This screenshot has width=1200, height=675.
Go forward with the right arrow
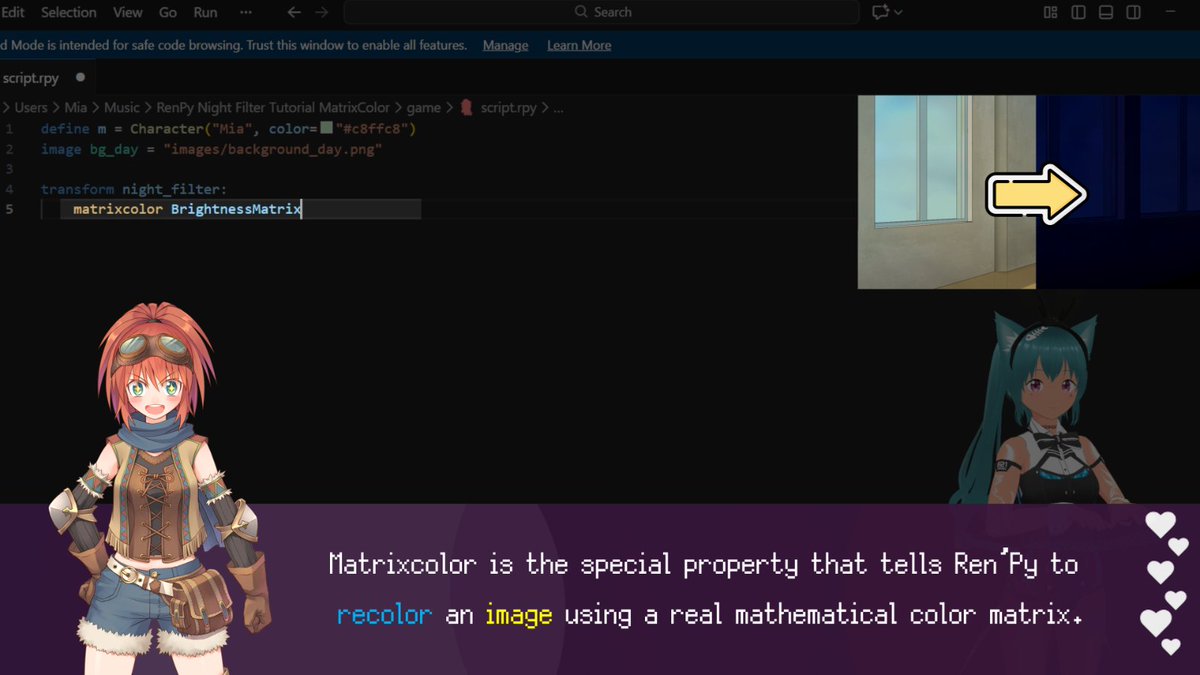(x=321, y=12)
